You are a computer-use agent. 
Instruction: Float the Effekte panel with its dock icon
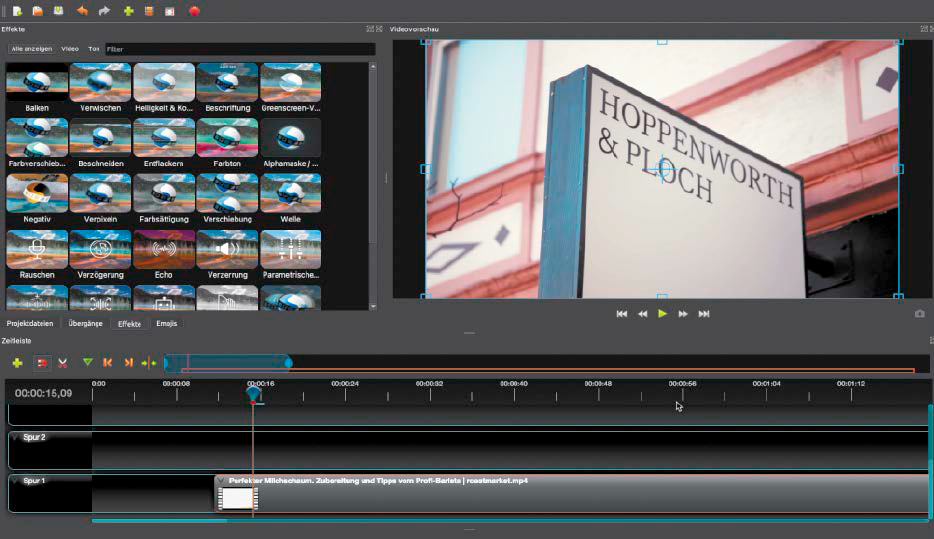369,29
